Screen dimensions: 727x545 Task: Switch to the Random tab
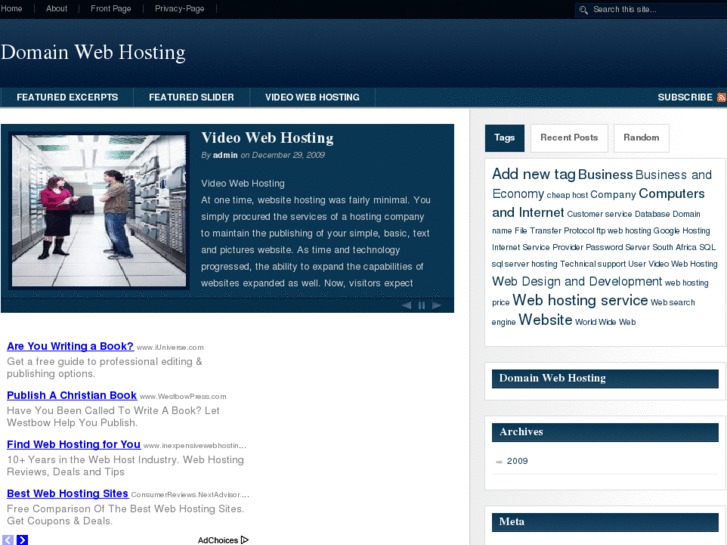641,138
